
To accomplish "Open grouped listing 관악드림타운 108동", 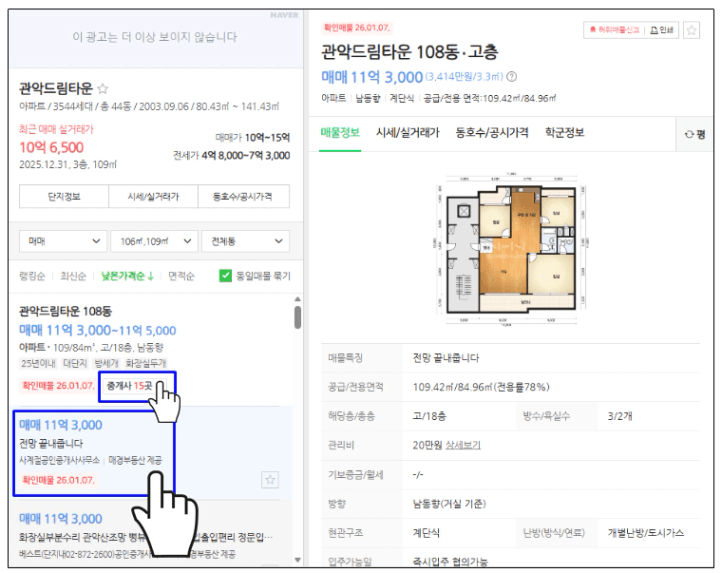I will (x=65, y=311).
